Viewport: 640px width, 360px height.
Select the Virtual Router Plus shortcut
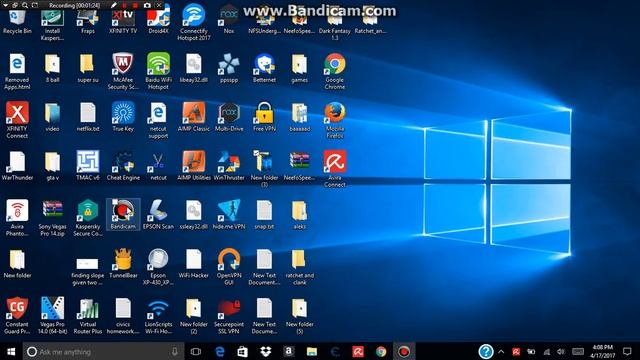pos(88,316)
